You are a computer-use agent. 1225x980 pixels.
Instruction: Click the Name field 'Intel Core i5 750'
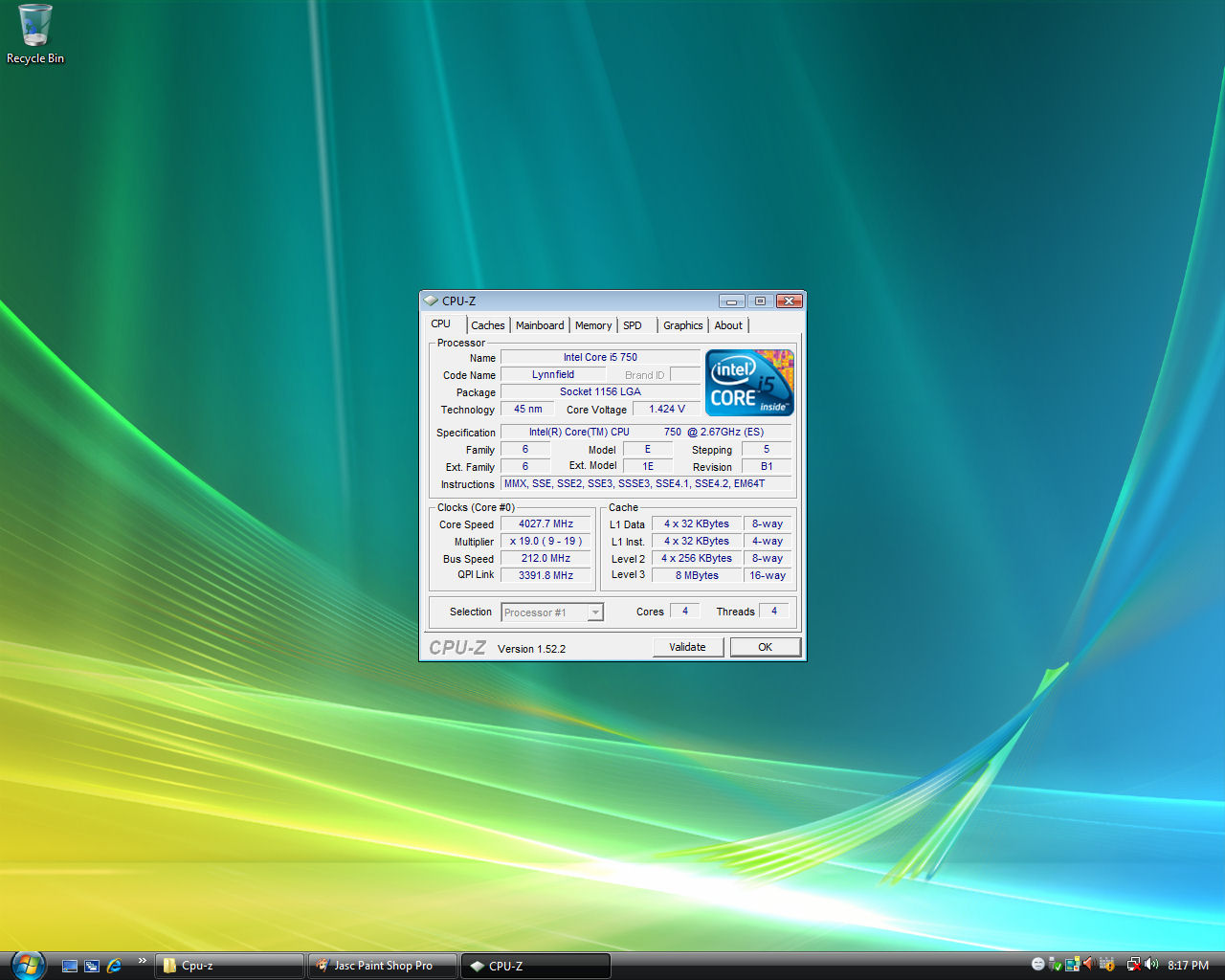point(600,357)
